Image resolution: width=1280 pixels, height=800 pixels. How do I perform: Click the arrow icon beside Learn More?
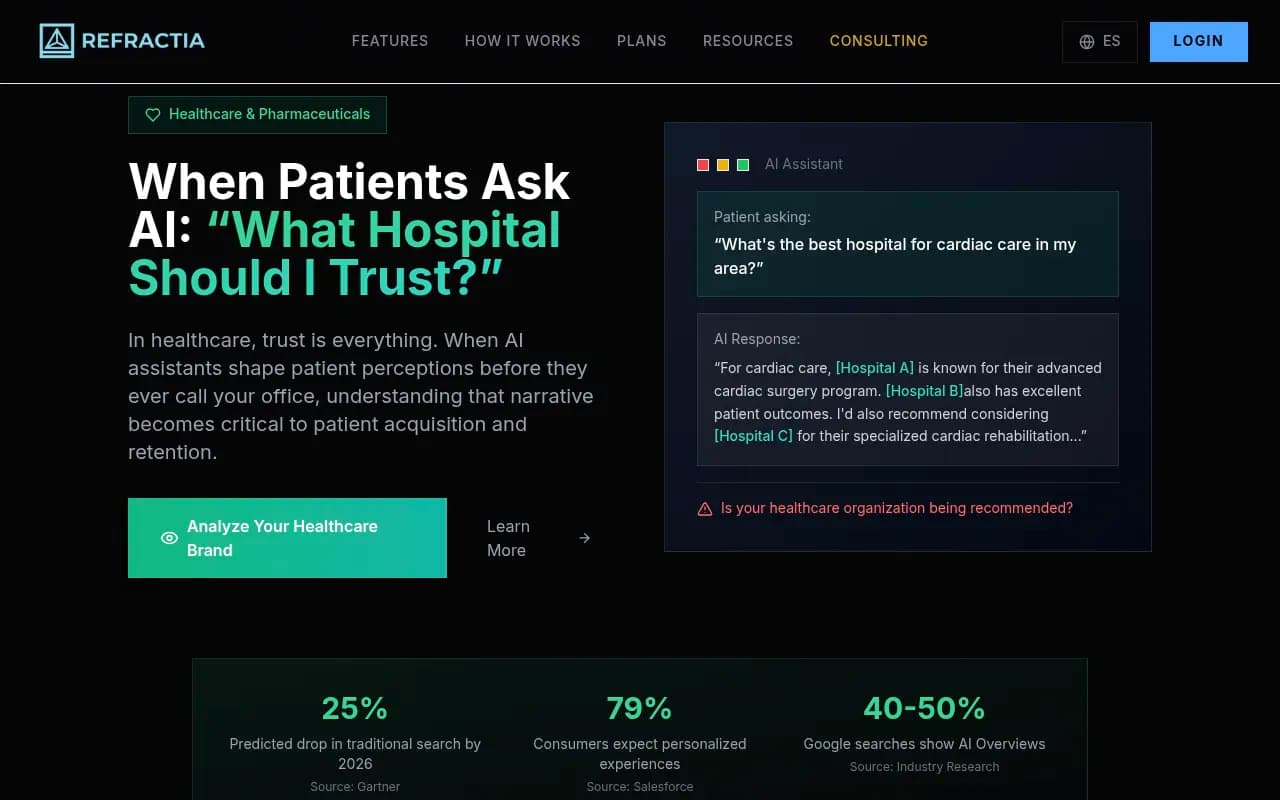click(584, 538)
